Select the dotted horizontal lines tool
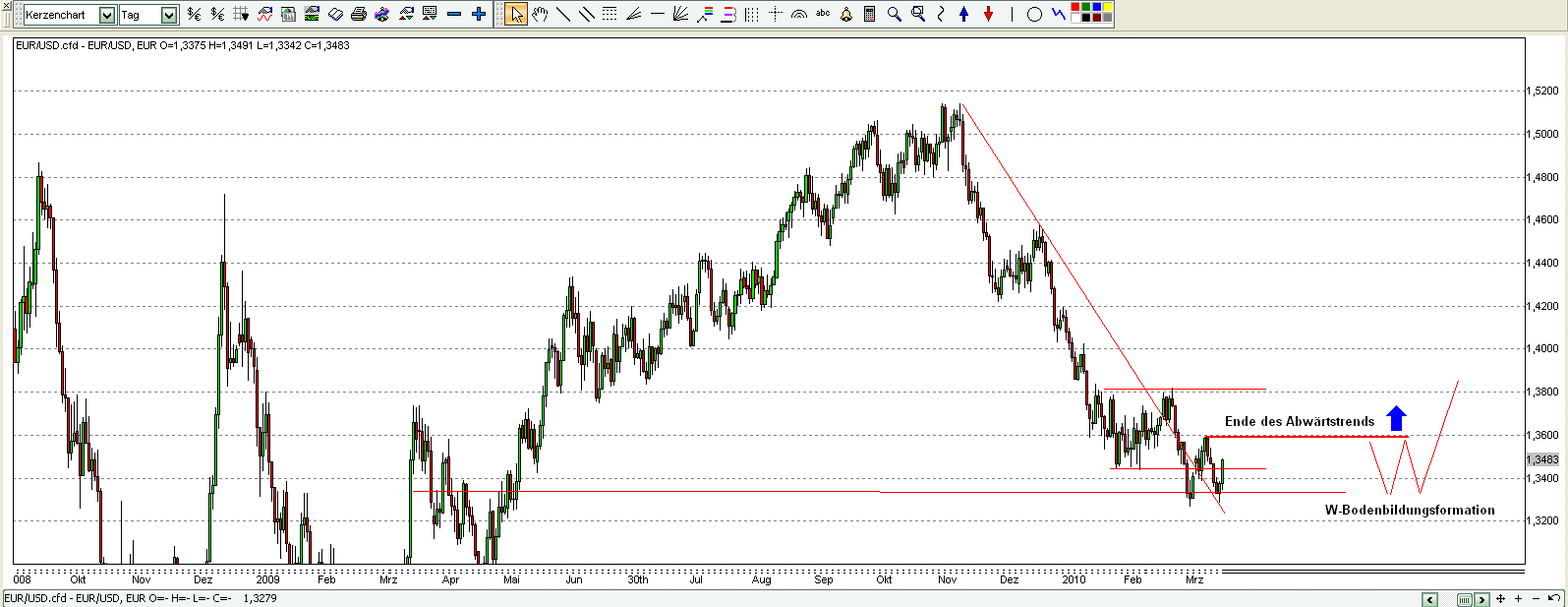The height and width of the screenshot is (607, 1568). tap(610, 14)
